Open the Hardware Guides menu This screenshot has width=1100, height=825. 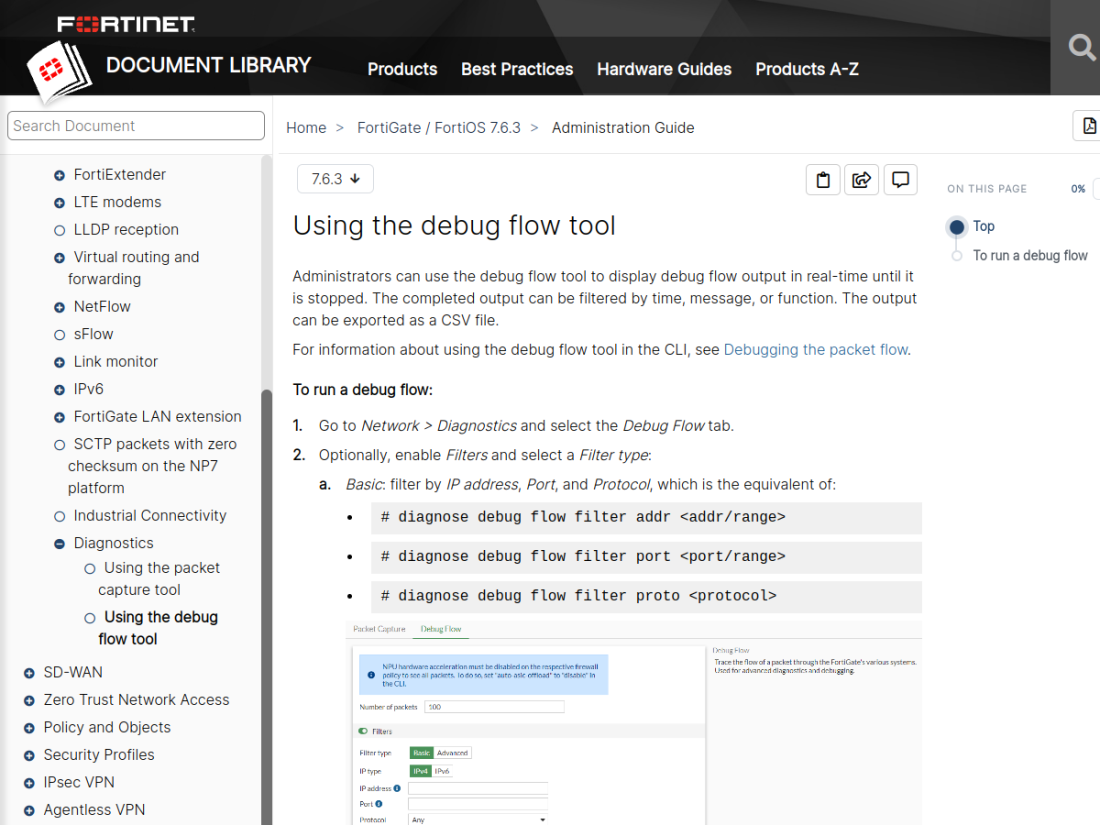click(x=664, y=69)
